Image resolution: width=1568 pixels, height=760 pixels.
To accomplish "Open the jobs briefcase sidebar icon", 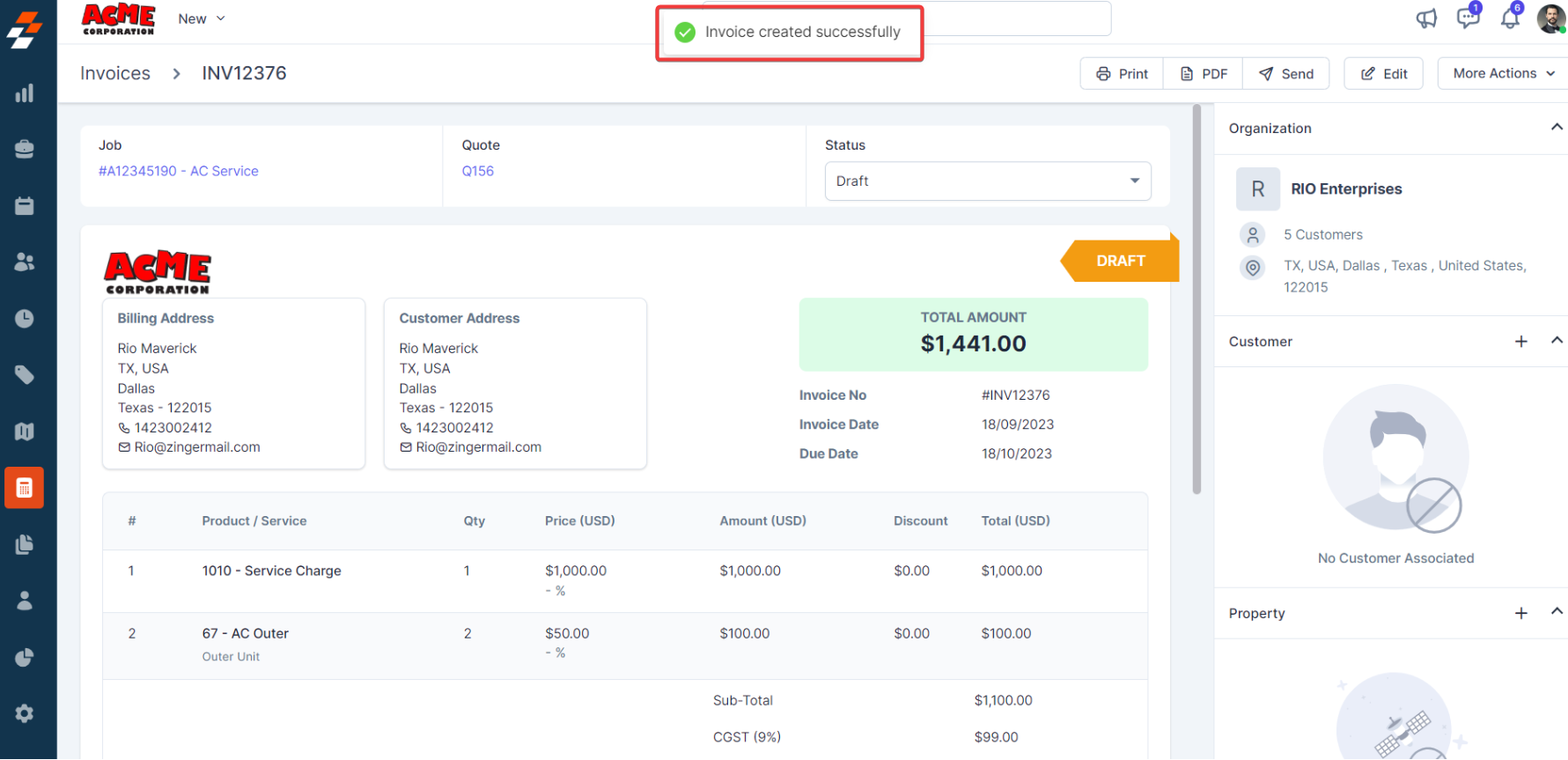I will click(x=25, y=150).
